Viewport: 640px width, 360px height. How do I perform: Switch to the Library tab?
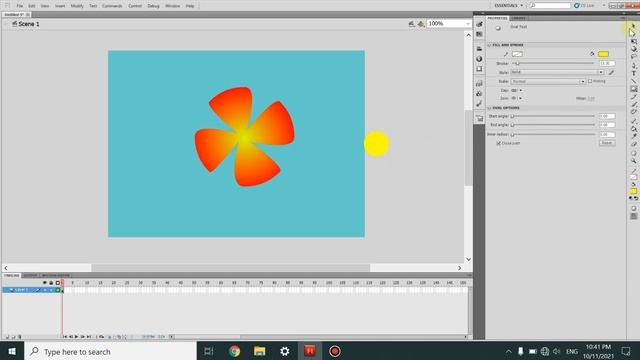pyautogui.click(x=518, y=18)
